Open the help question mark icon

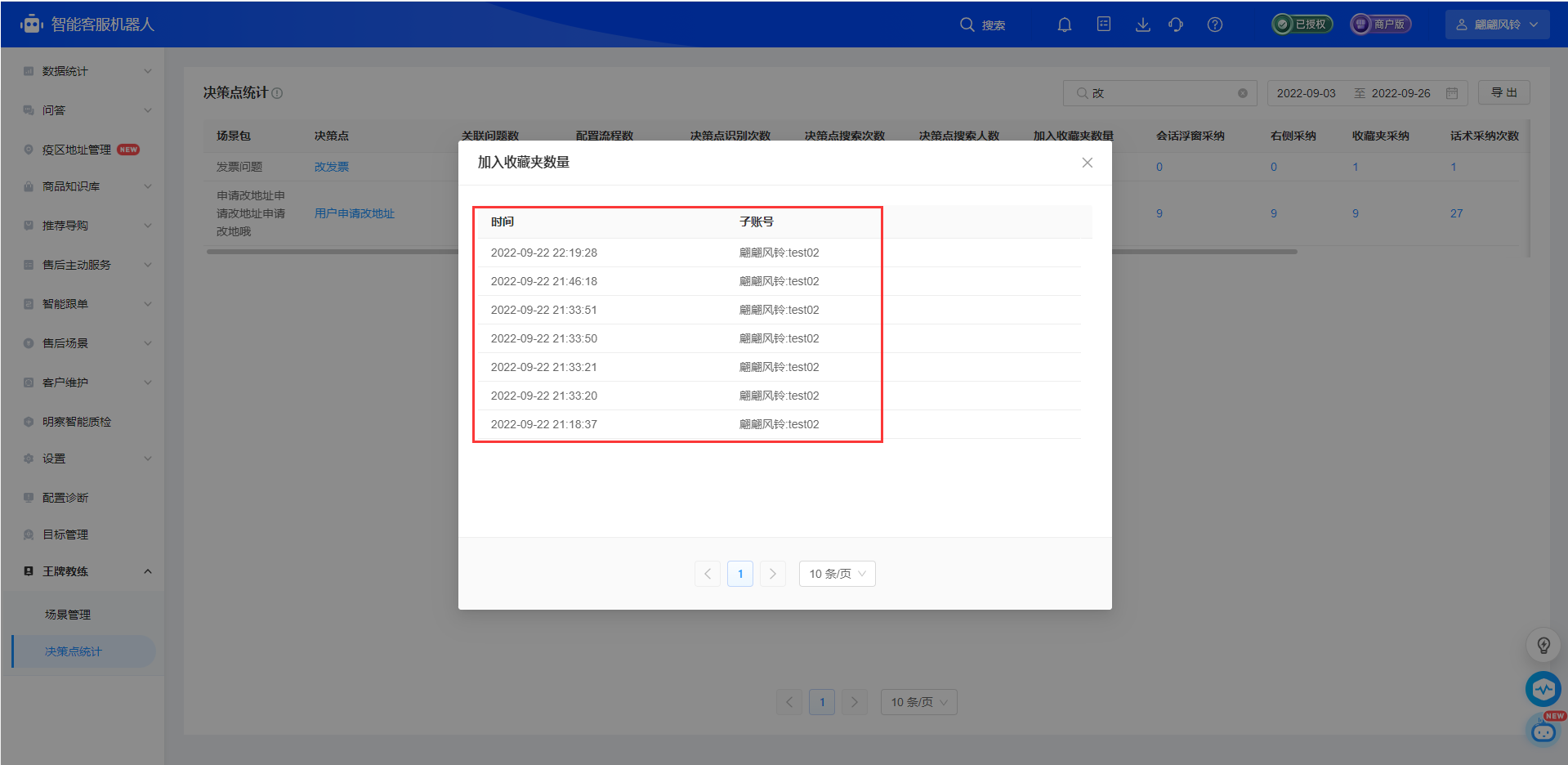(x=1215, y=25)
